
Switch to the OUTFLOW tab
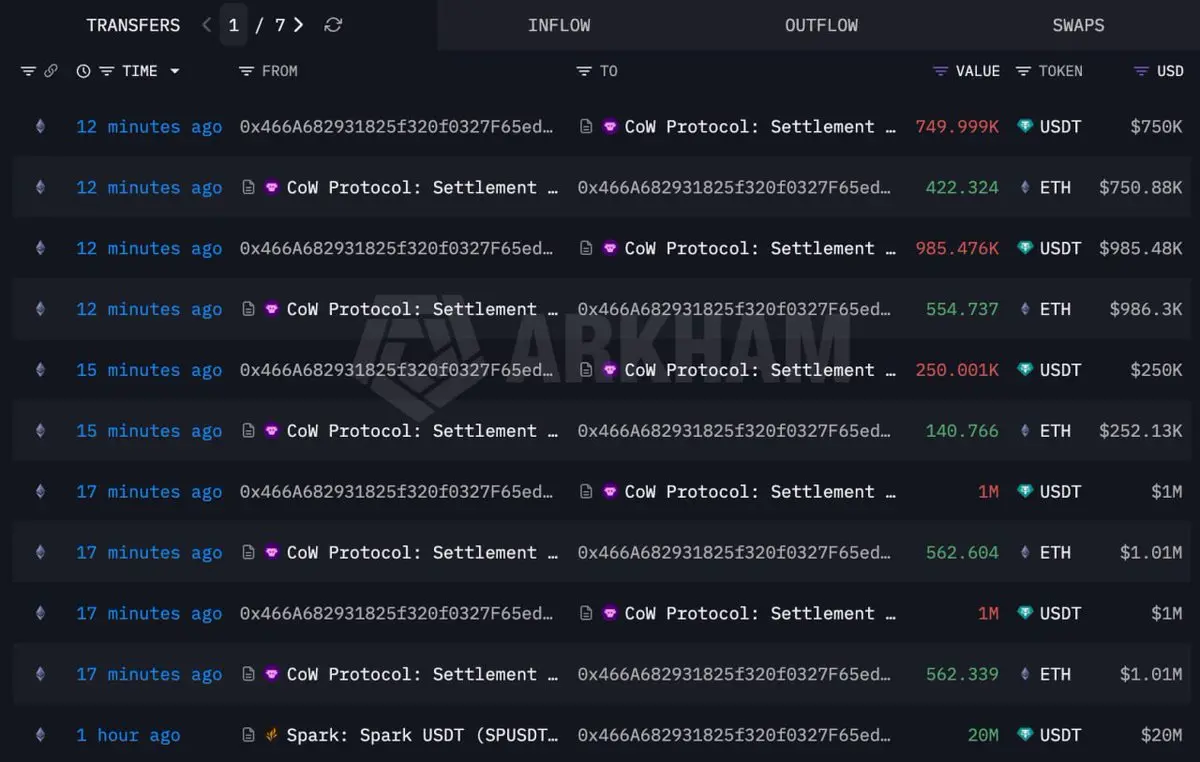821,25
